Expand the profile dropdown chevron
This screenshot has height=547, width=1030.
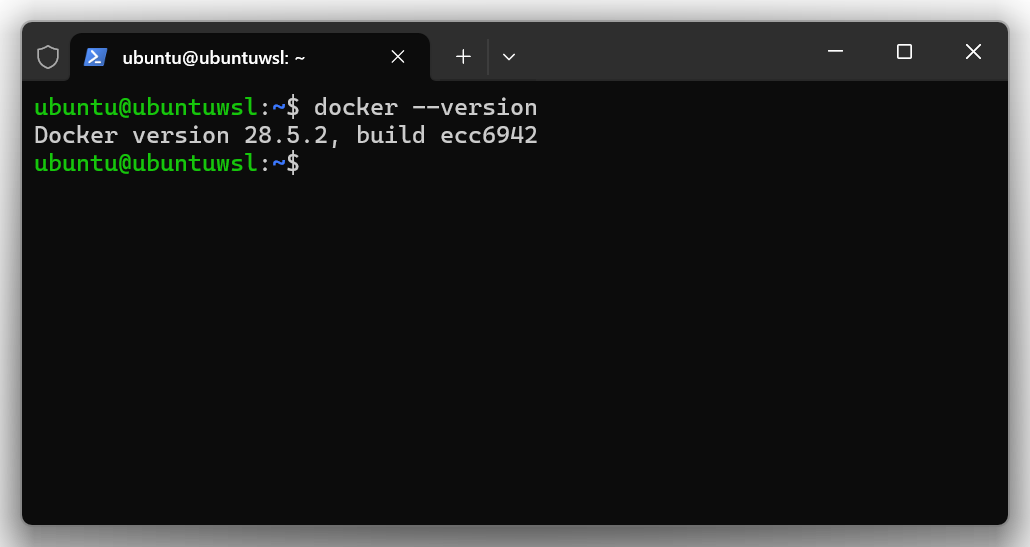(x=509, y=57)
